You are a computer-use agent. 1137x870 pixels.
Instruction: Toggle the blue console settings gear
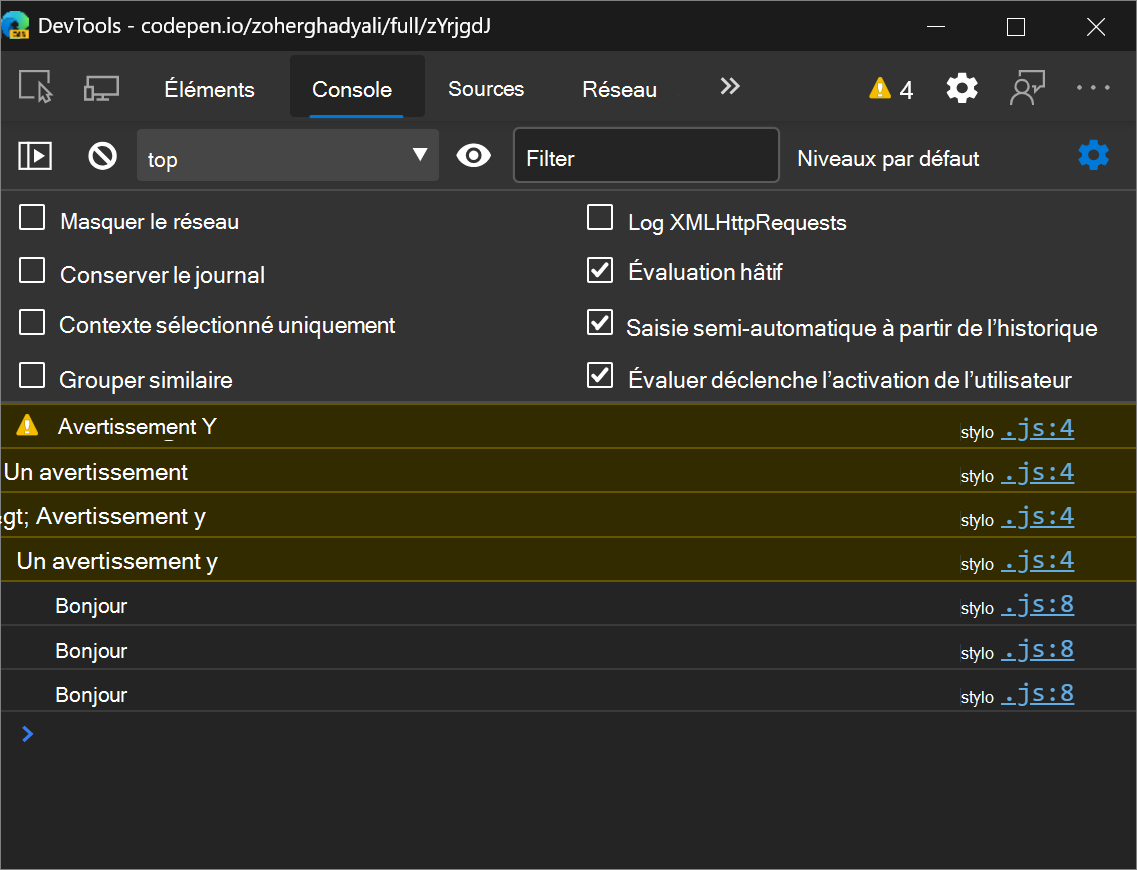coord(1093,155)
